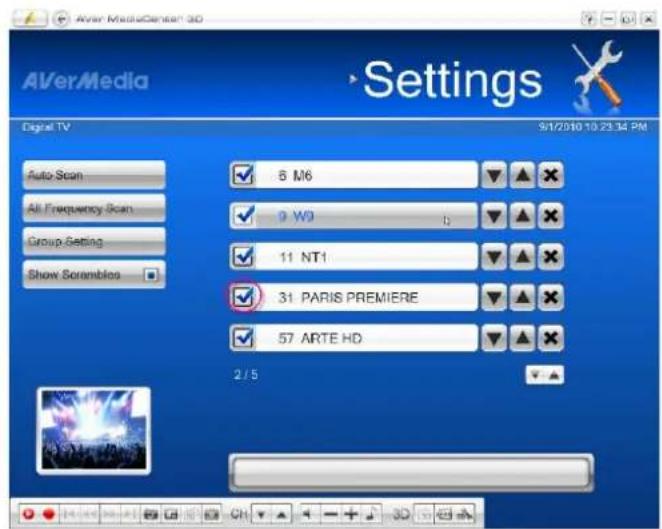
Task: Click the Auto Scan button
Action: [94, 175]
